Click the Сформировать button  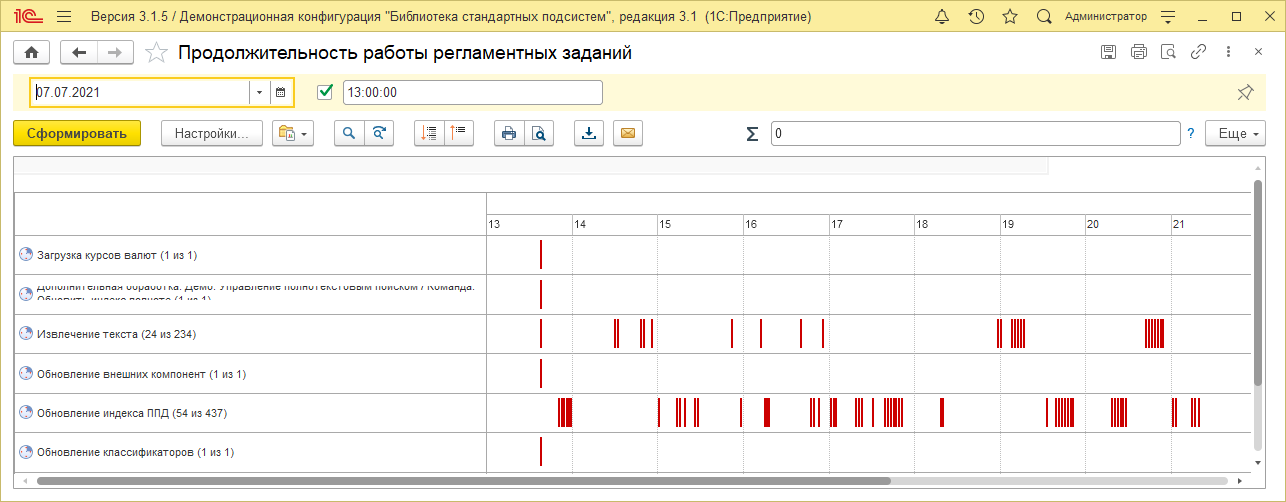(x=77, y=133)
